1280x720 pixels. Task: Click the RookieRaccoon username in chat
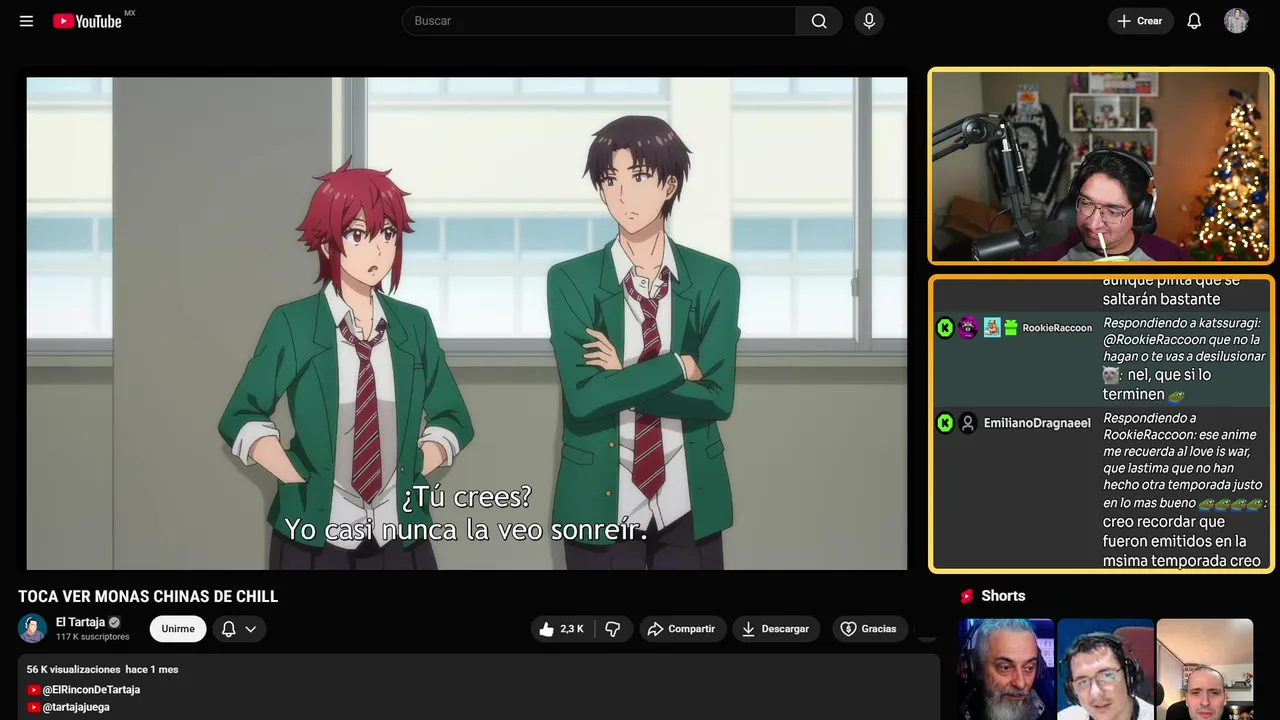(1057, 328)
